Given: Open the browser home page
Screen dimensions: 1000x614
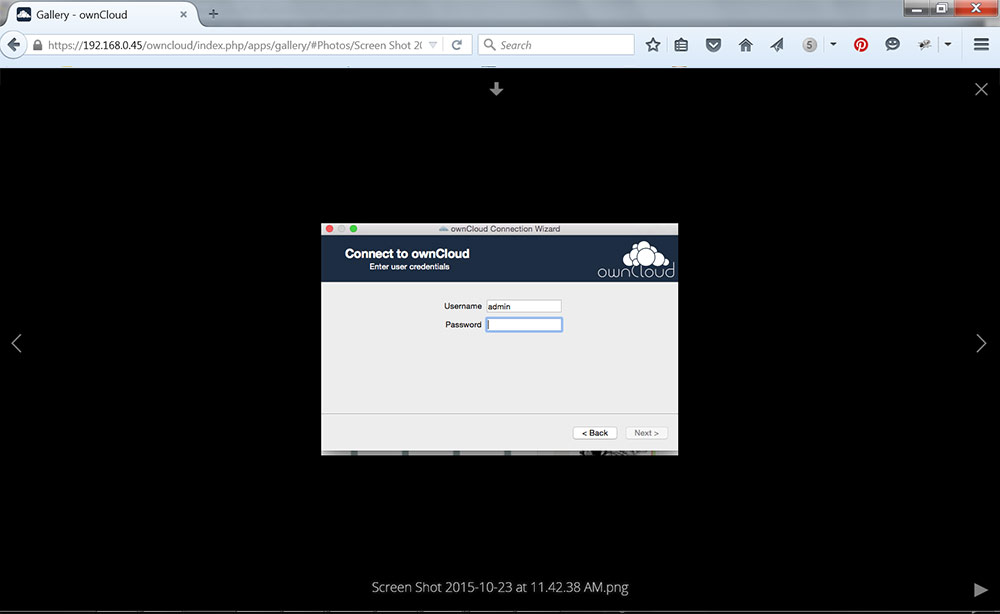Looking at the screenshot, I should click(x=745, y=45).
